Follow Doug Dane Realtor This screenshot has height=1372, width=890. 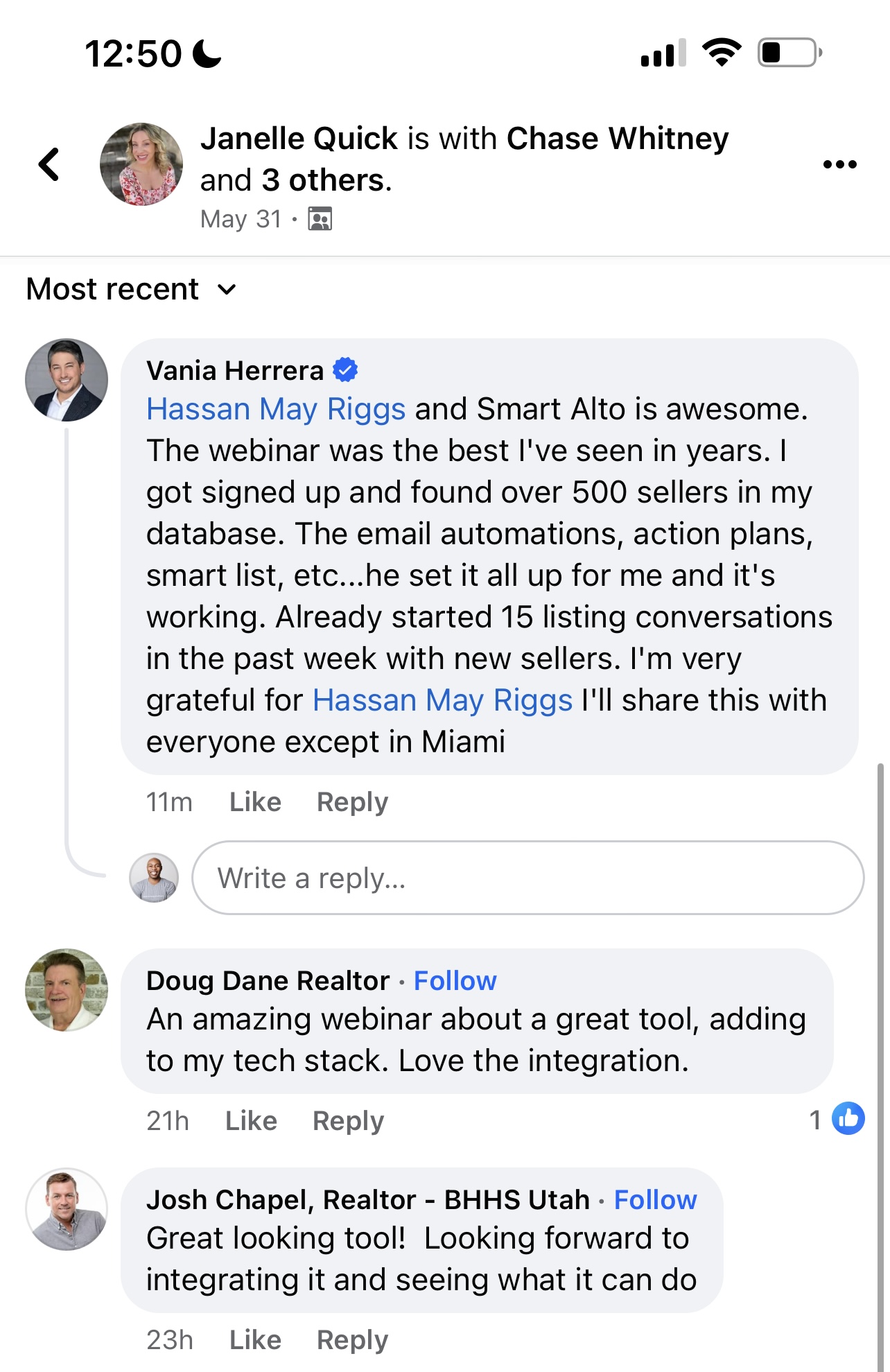tap(455, 981)
